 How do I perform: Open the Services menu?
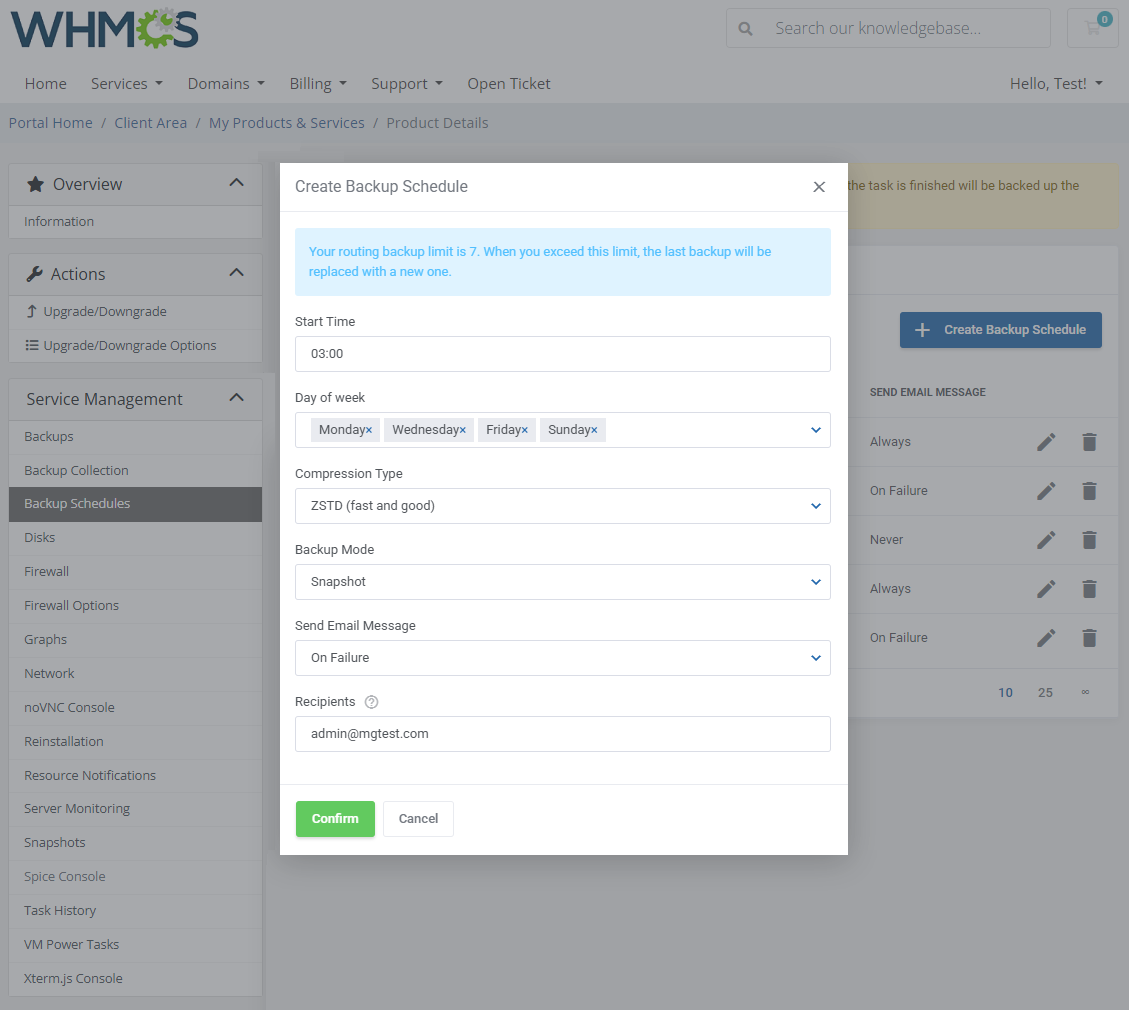tap(127, 84)
